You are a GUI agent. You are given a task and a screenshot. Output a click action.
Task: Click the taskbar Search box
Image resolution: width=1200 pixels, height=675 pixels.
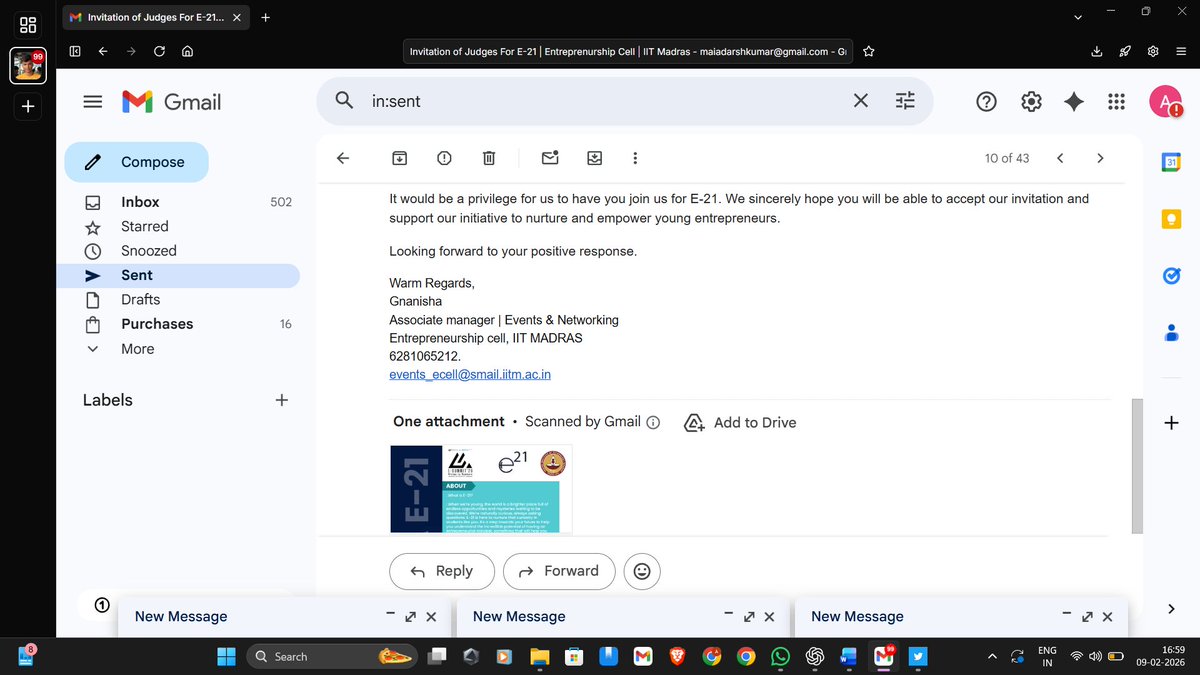pos(333,656)
